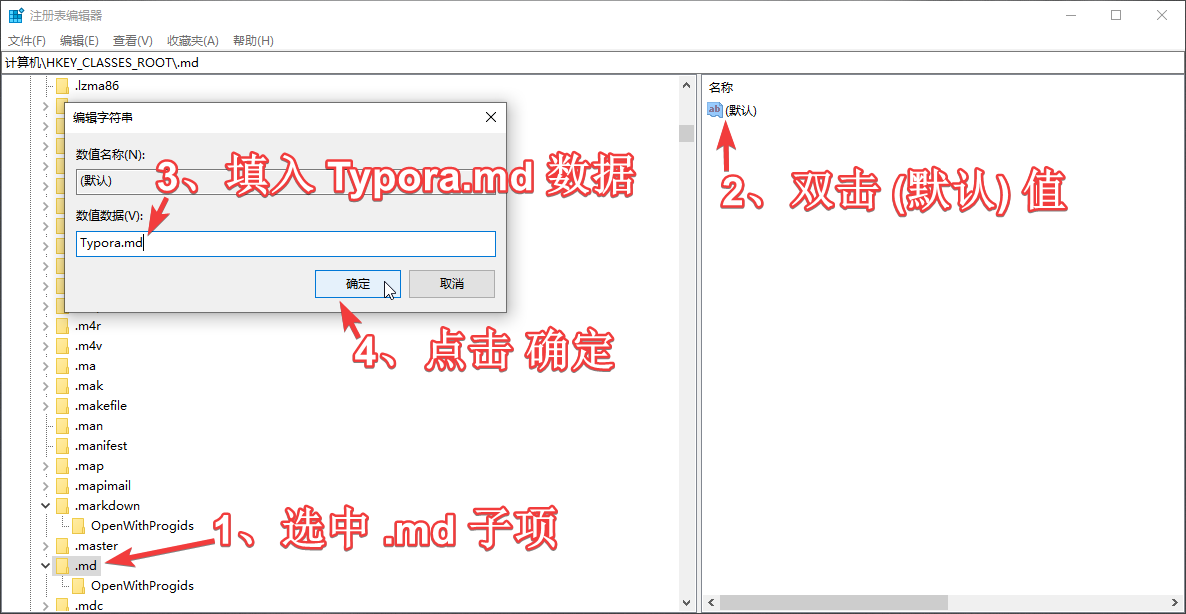
Task: Click the registry path address bar
Action: pyautogui.click(x=593, y=63)
